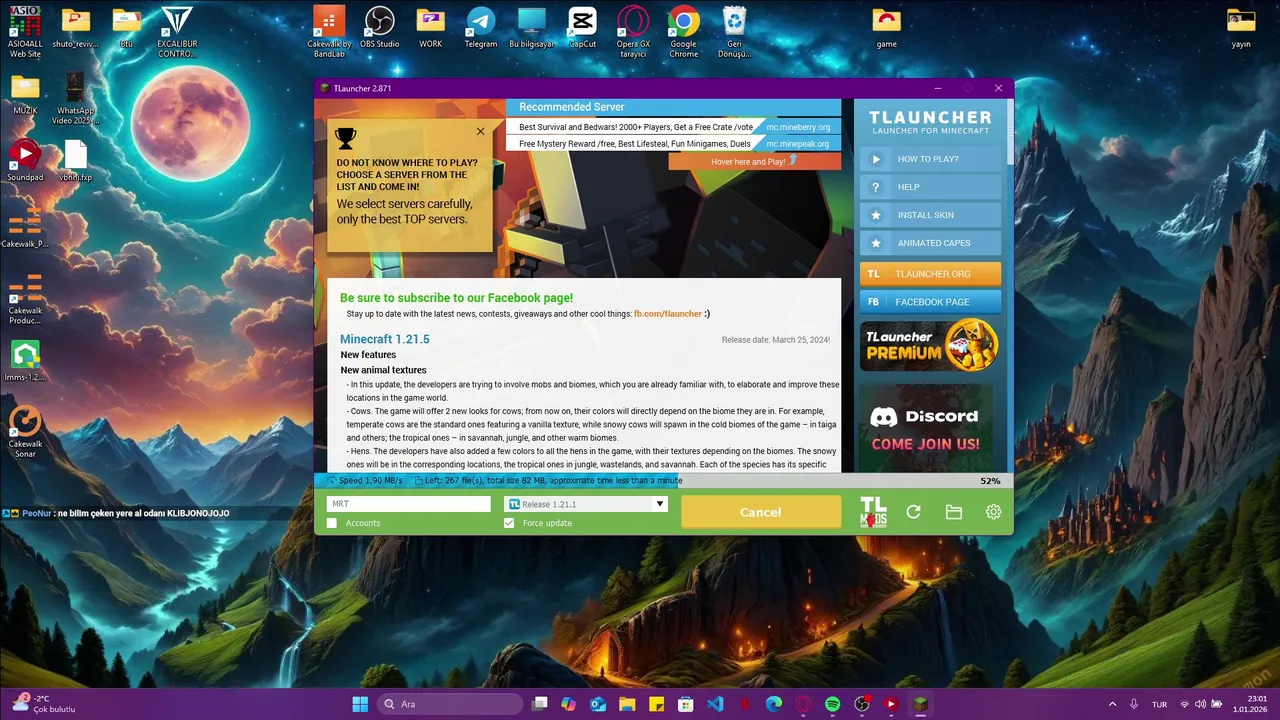Click mc.mineberry.org server address
Image resolution: width=1280 pixels, height=720 pixels.
798,127
